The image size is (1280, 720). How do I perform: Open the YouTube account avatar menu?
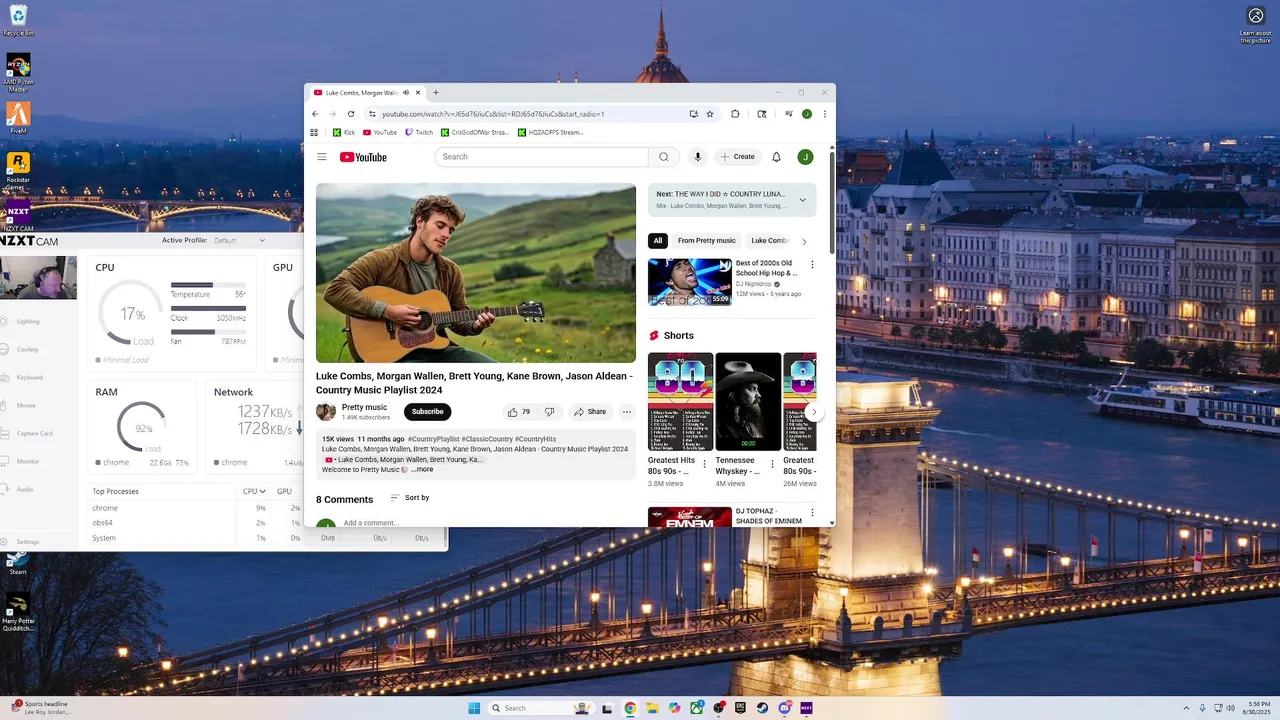click(x=805, y=157)
